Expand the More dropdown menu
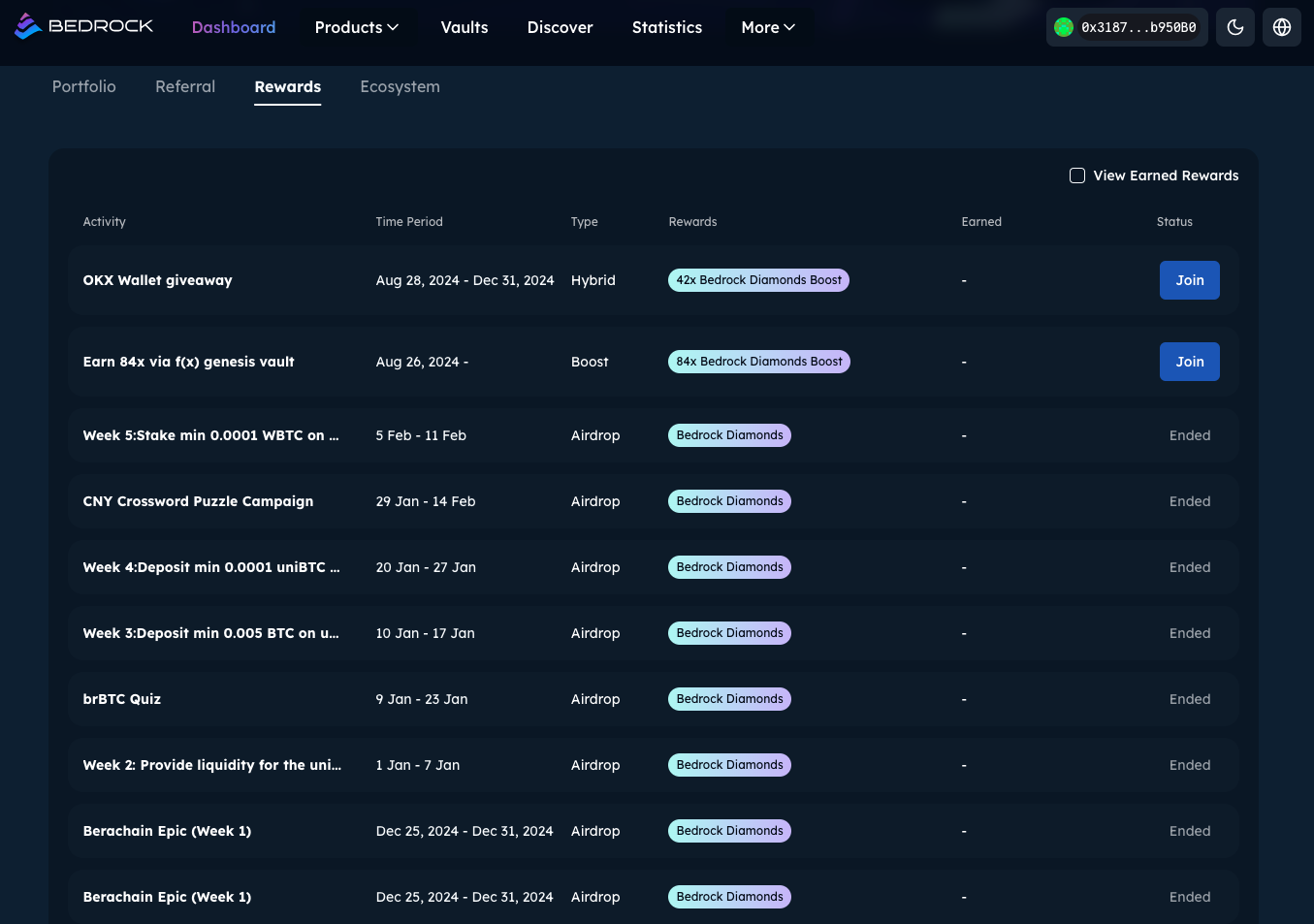Image resolution: width=1314 pixels, height=924 pixels. coord(767,27)
